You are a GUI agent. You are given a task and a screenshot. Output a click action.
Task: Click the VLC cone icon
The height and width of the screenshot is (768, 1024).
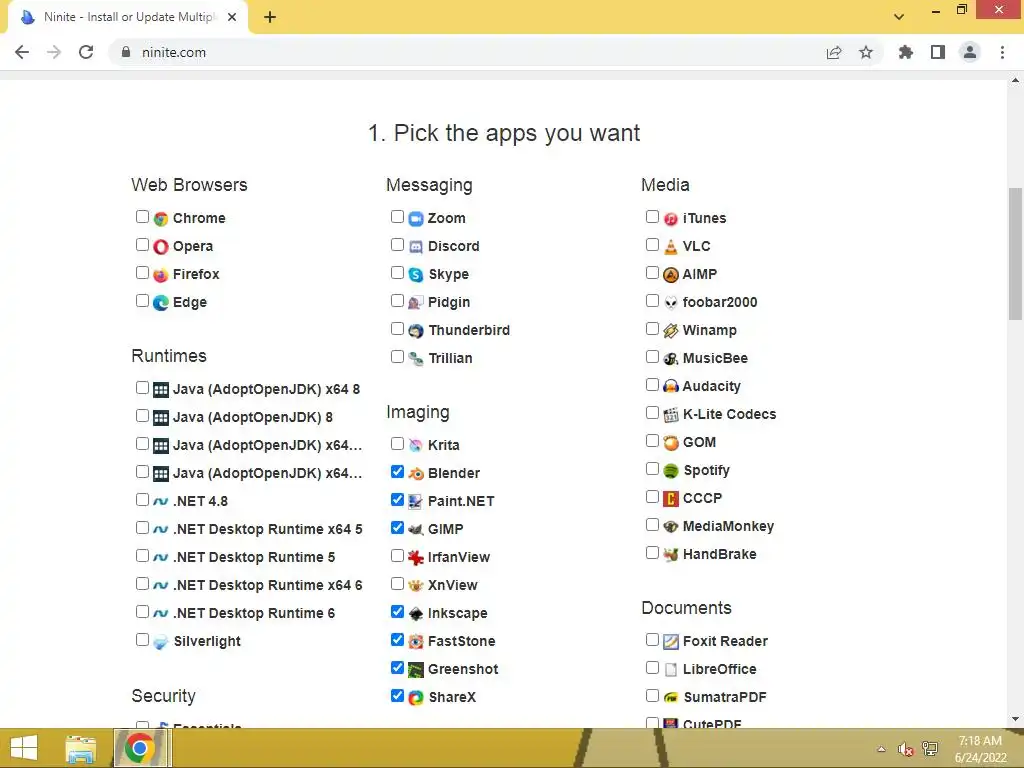click(x=671, y=247)
